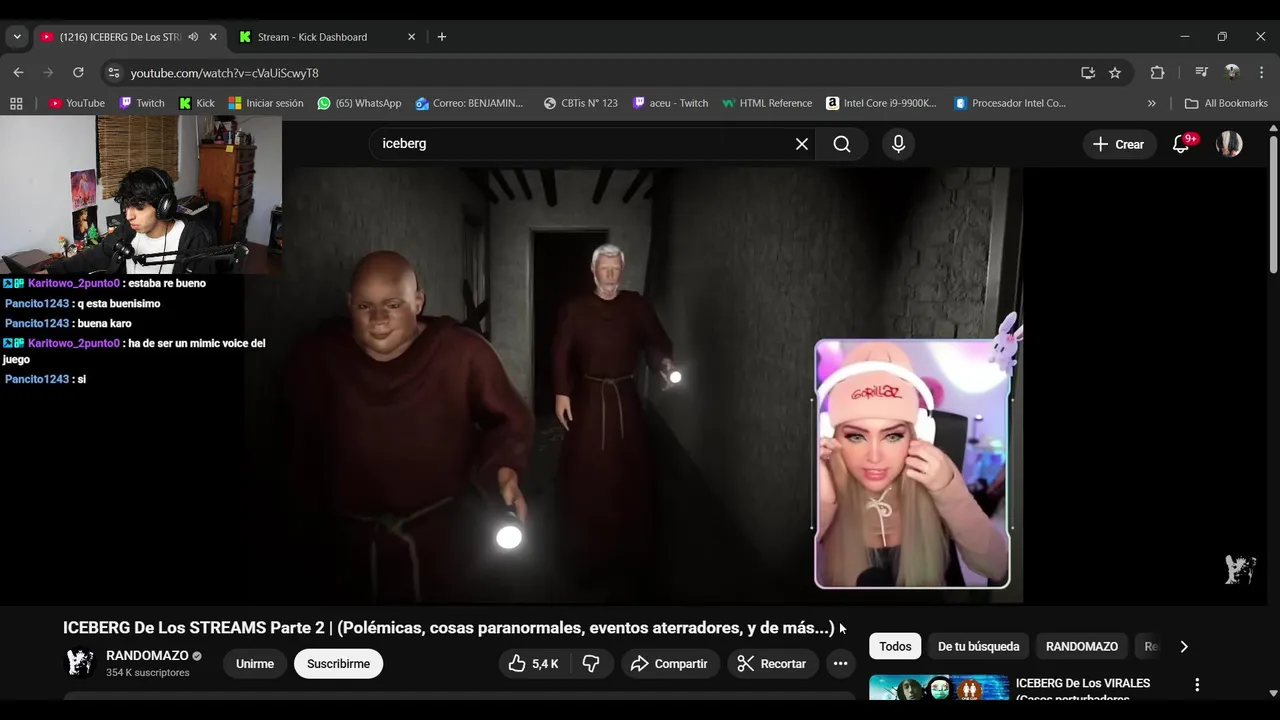Click the 354 K suscriptores text
The image size is (1280, 720).
point(148,673)
